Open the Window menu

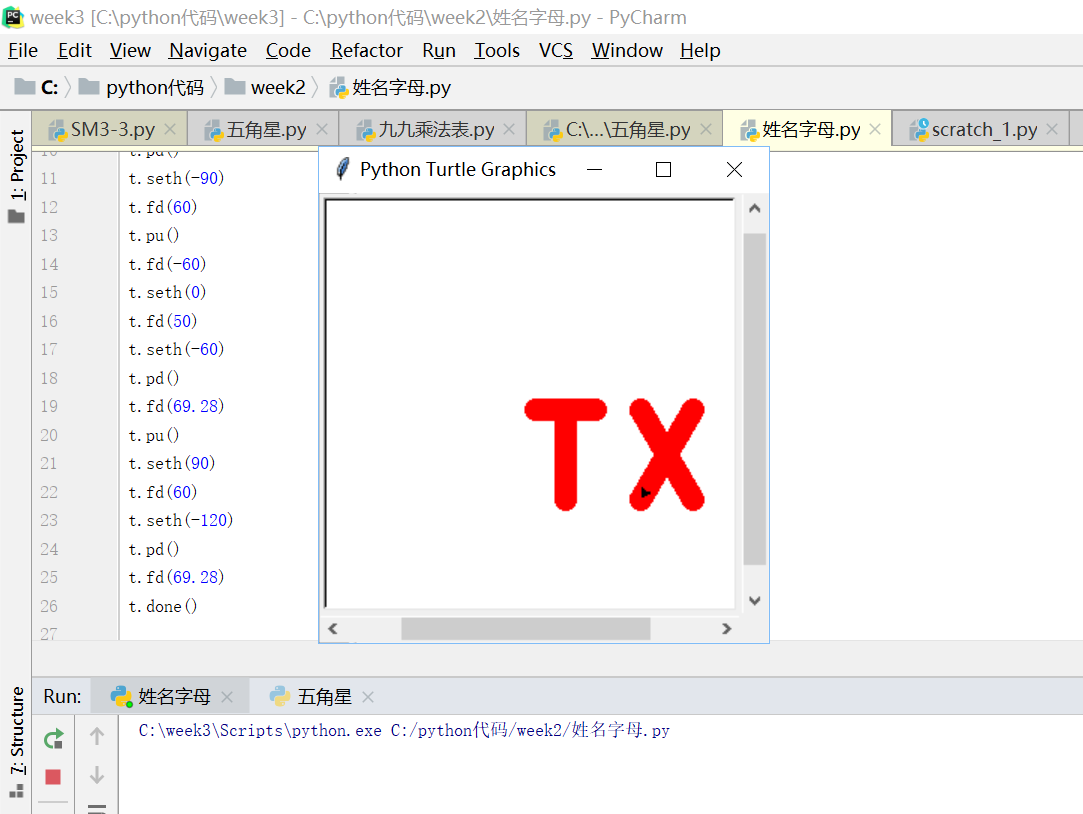point(626,50)
